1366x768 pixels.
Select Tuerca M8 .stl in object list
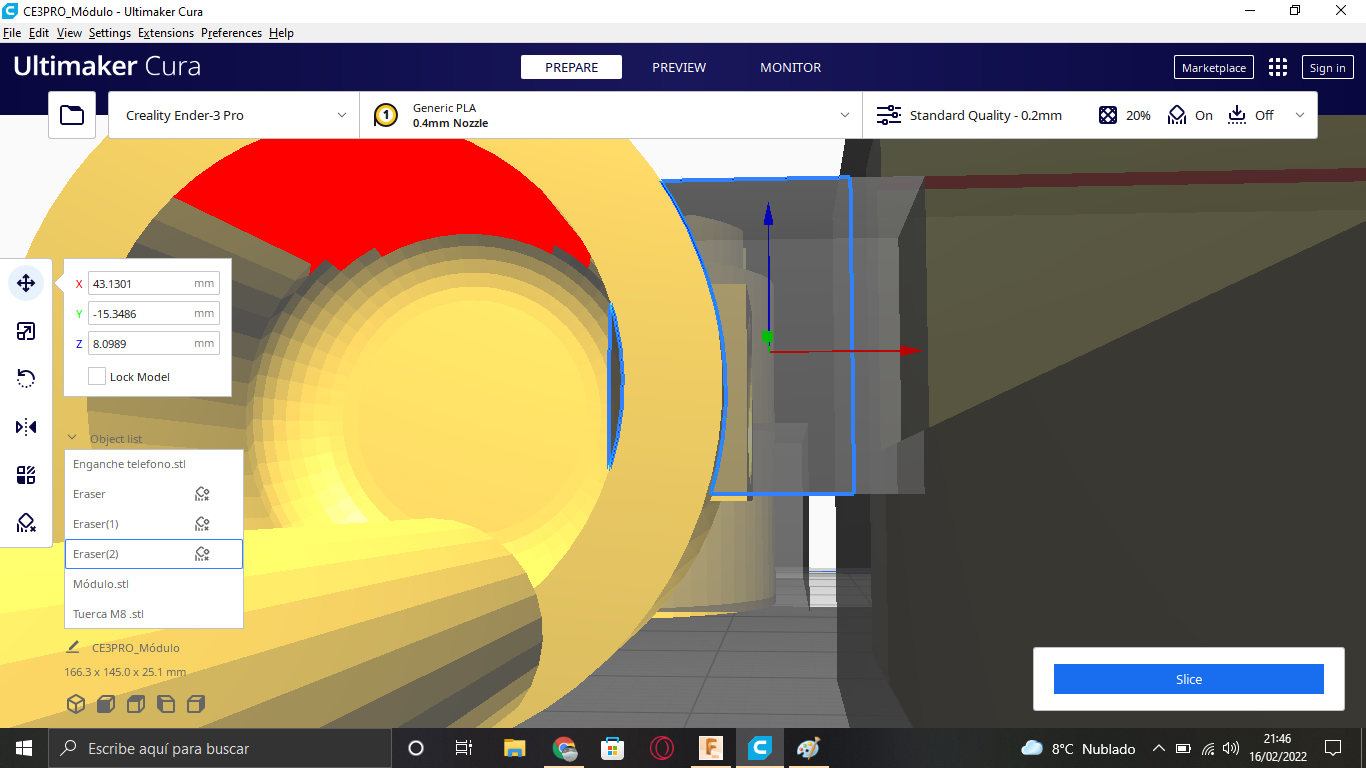pos(154,614)
